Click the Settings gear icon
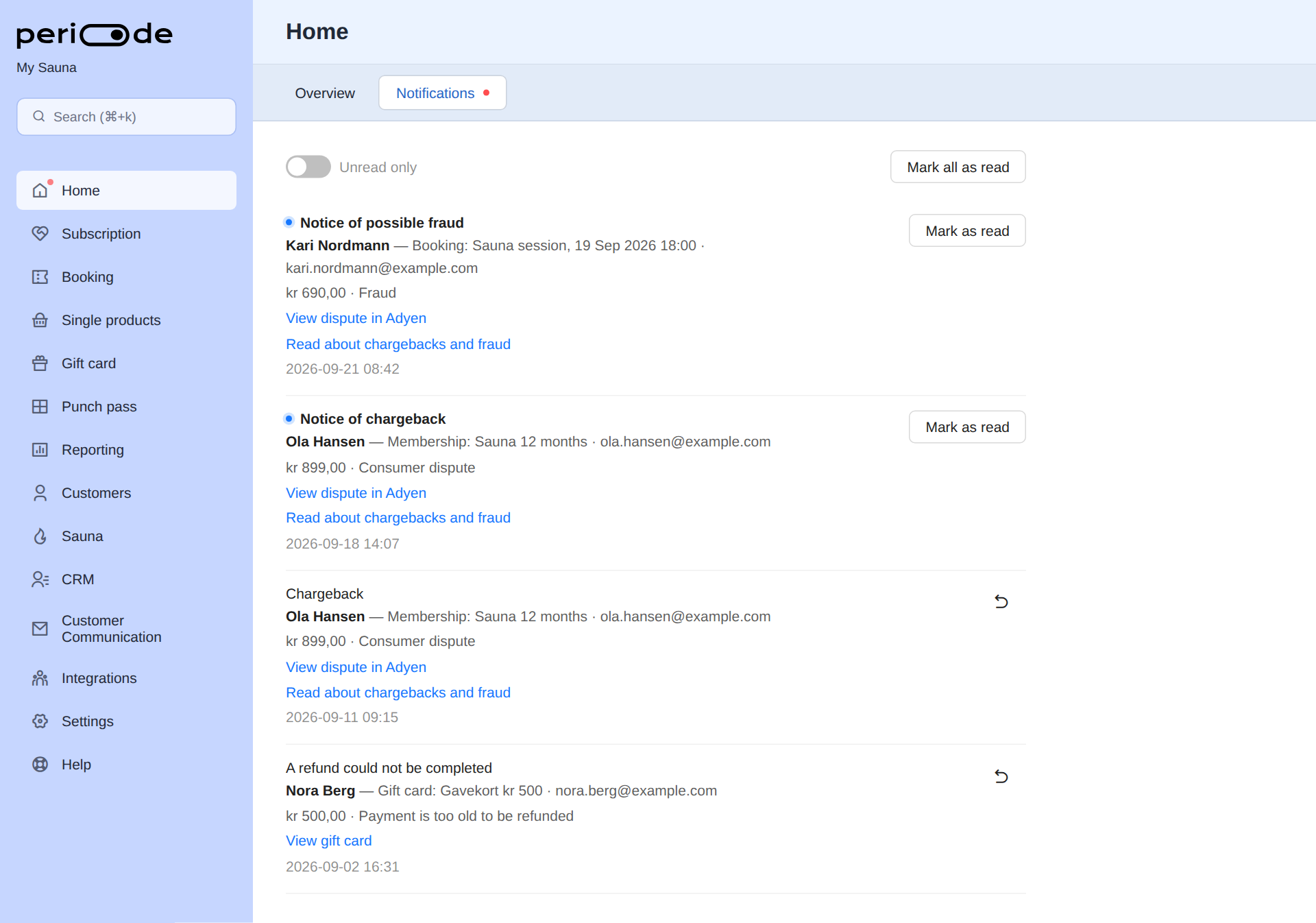1316x923 pixels. (40, 721)
